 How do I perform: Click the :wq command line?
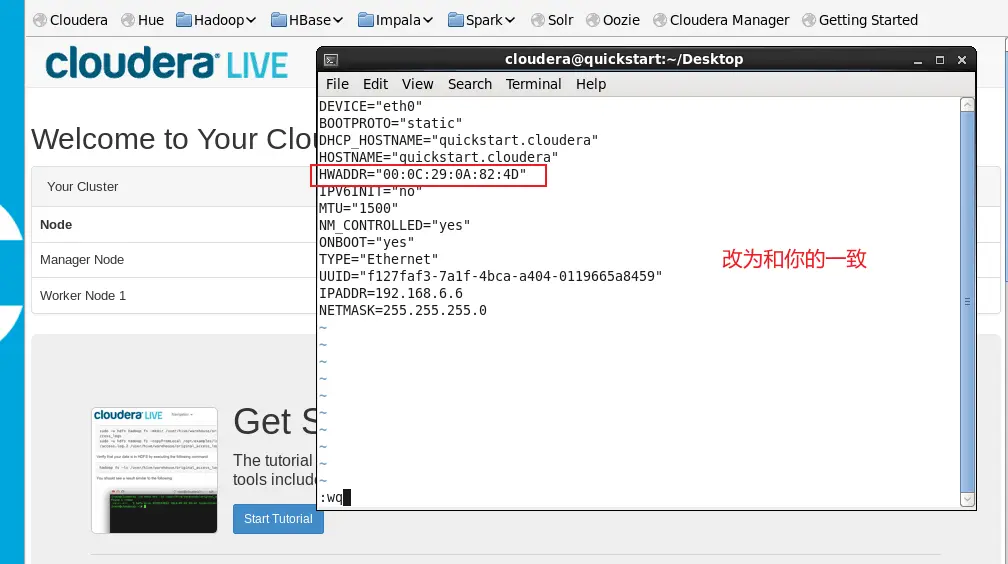tap(334, 498)
